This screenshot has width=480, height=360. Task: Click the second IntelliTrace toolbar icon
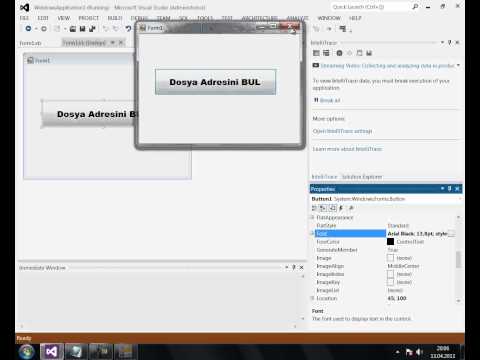pyautogui.click(x=326, y=53)
